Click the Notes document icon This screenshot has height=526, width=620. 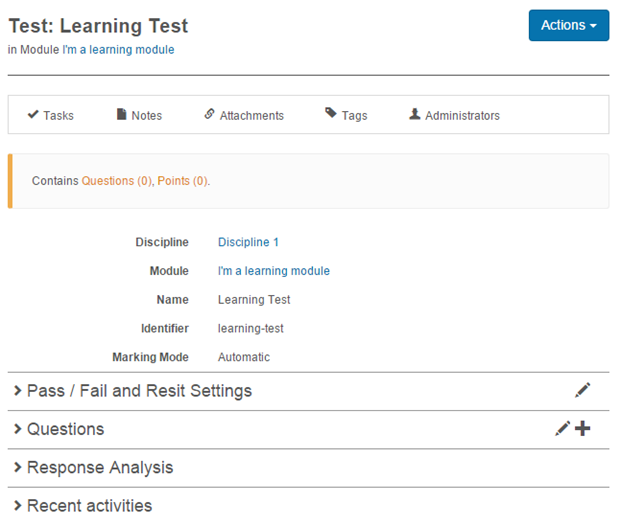point(122,115)
